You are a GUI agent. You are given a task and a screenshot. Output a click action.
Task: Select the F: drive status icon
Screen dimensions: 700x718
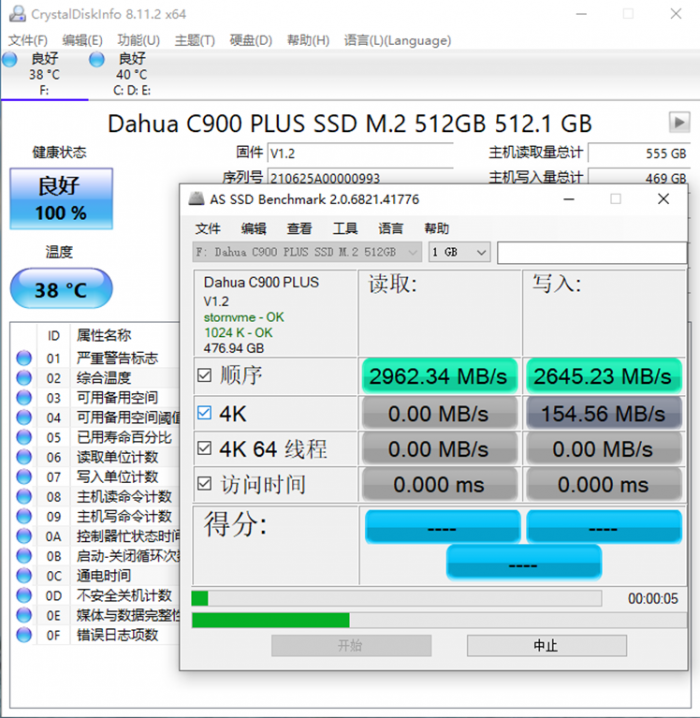10,60
